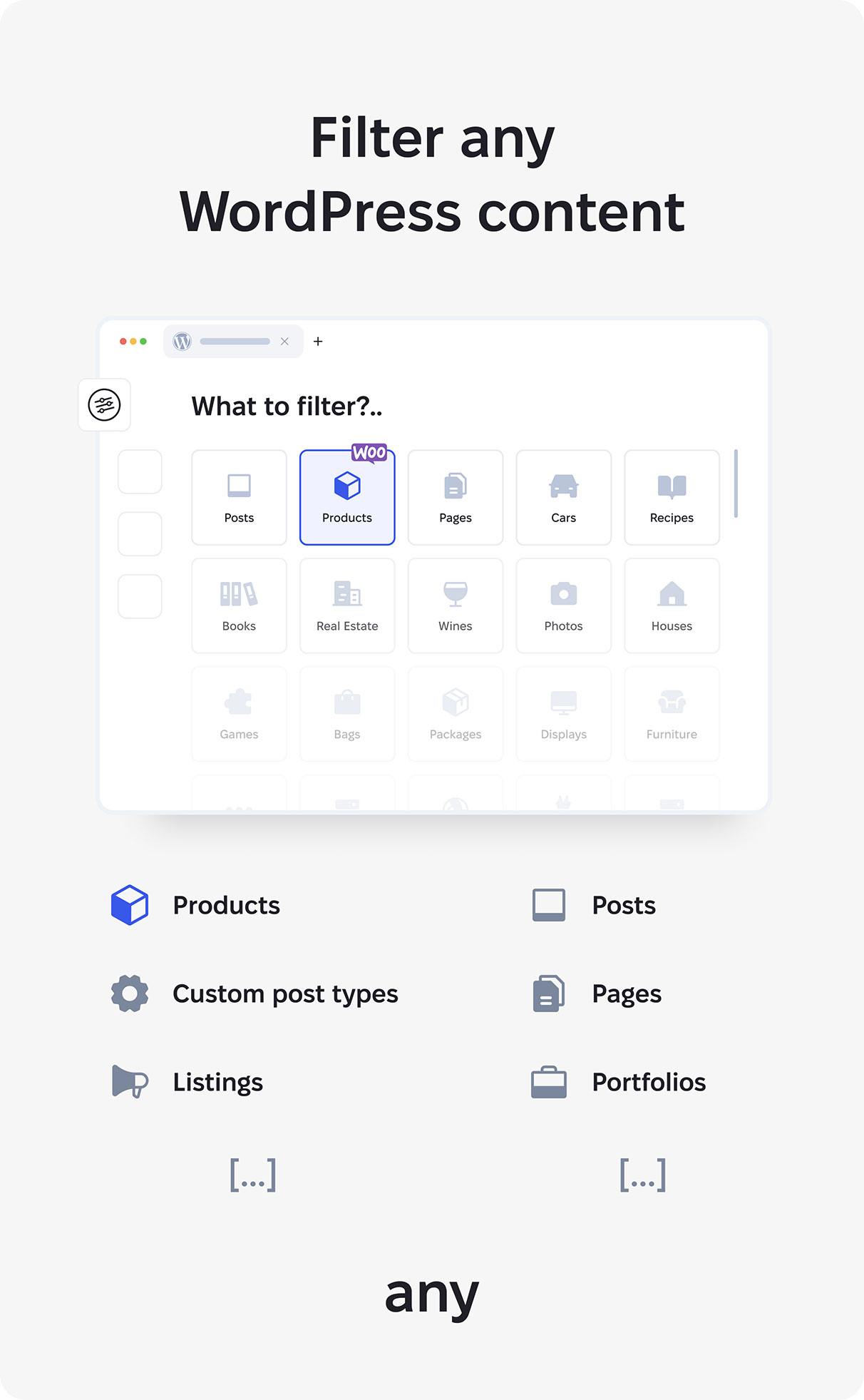Click the 'What to filter?..' heading

pos(287,407)
